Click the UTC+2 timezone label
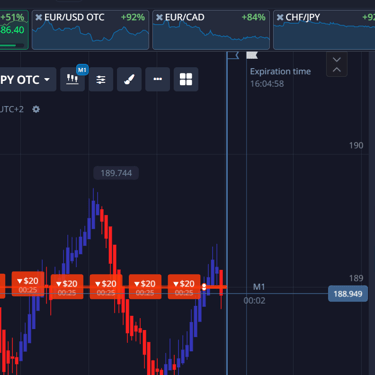 [12, 109]
